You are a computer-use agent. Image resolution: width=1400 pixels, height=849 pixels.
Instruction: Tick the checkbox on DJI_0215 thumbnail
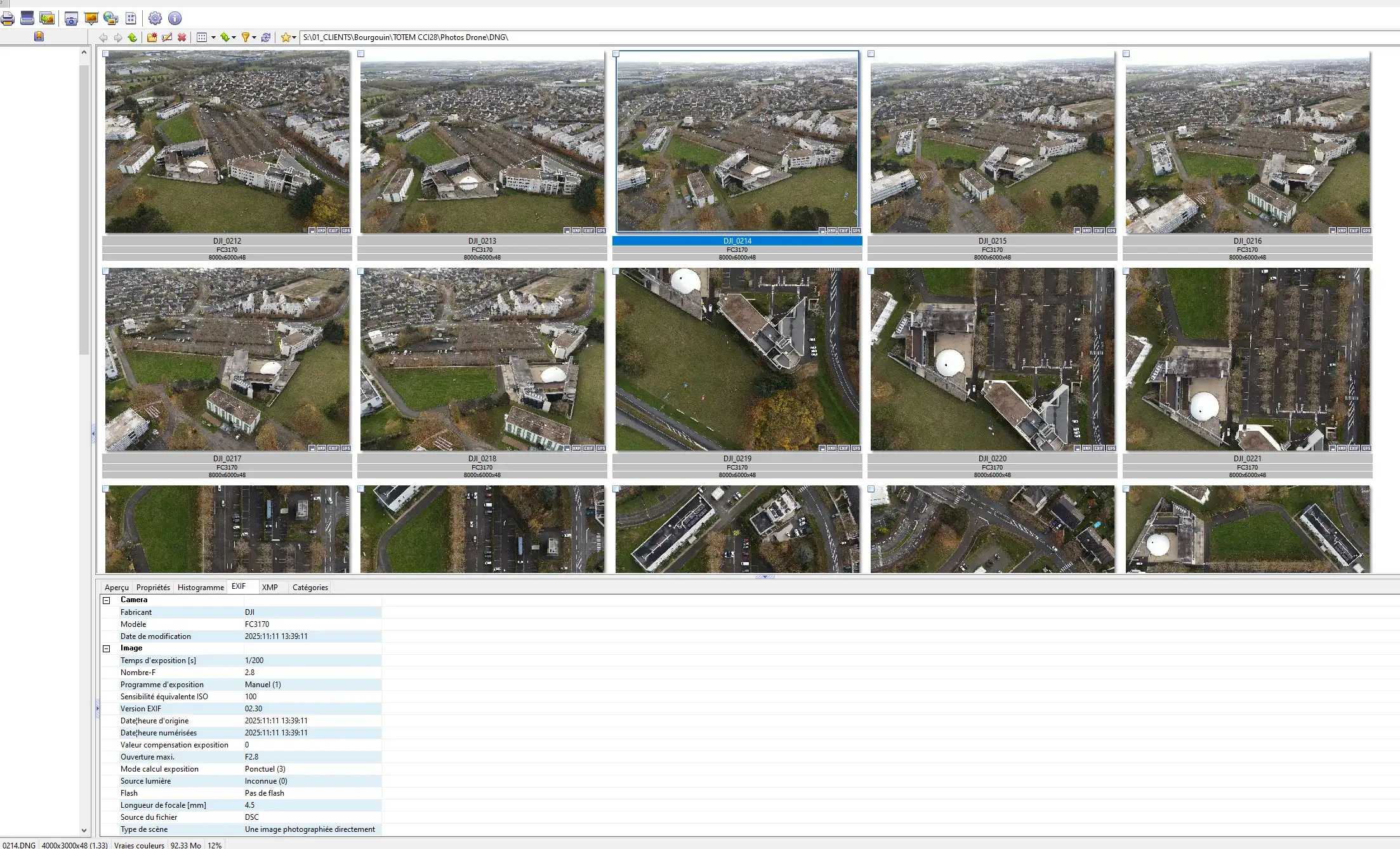(x=871, y=54)
